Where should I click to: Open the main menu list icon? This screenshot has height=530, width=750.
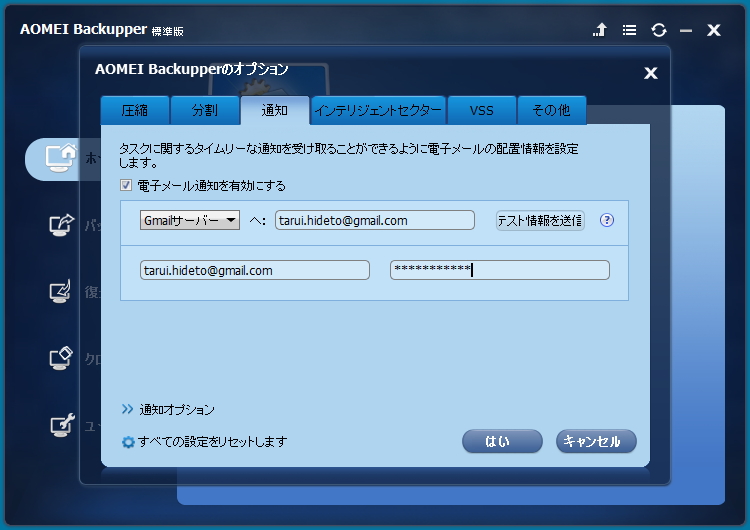(629, 30)
